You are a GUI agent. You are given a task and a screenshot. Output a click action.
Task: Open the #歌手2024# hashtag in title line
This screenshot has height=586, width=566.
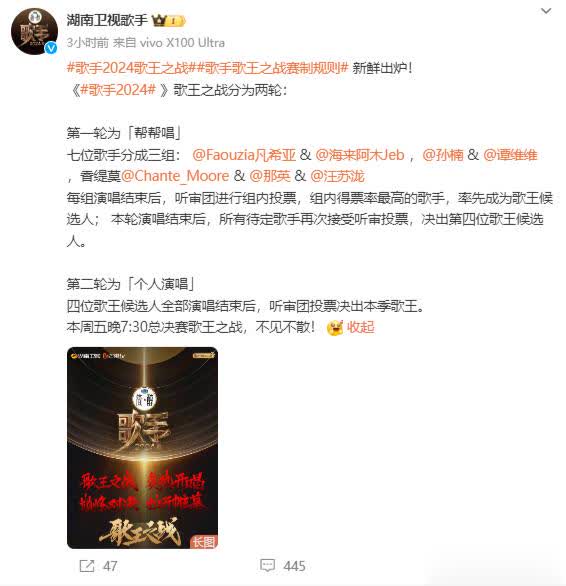coord(118,90)
